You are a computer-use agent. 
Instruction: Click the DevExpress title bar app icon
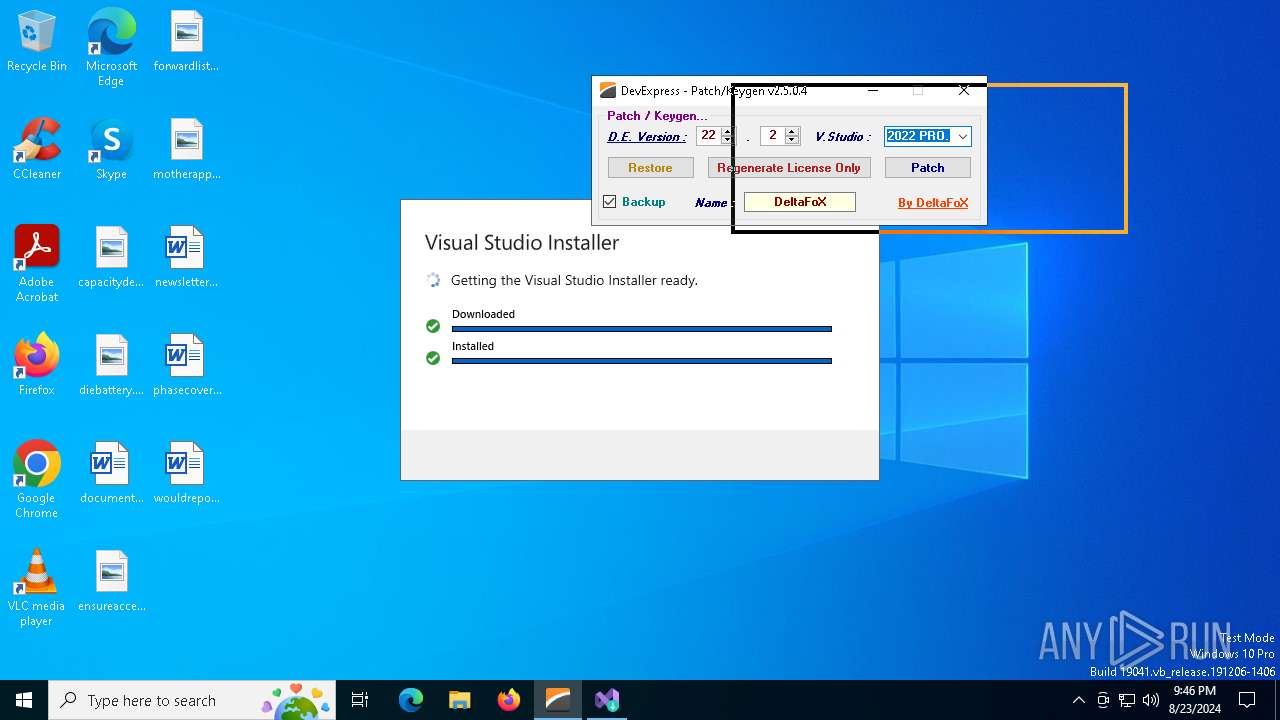(607, 91)
